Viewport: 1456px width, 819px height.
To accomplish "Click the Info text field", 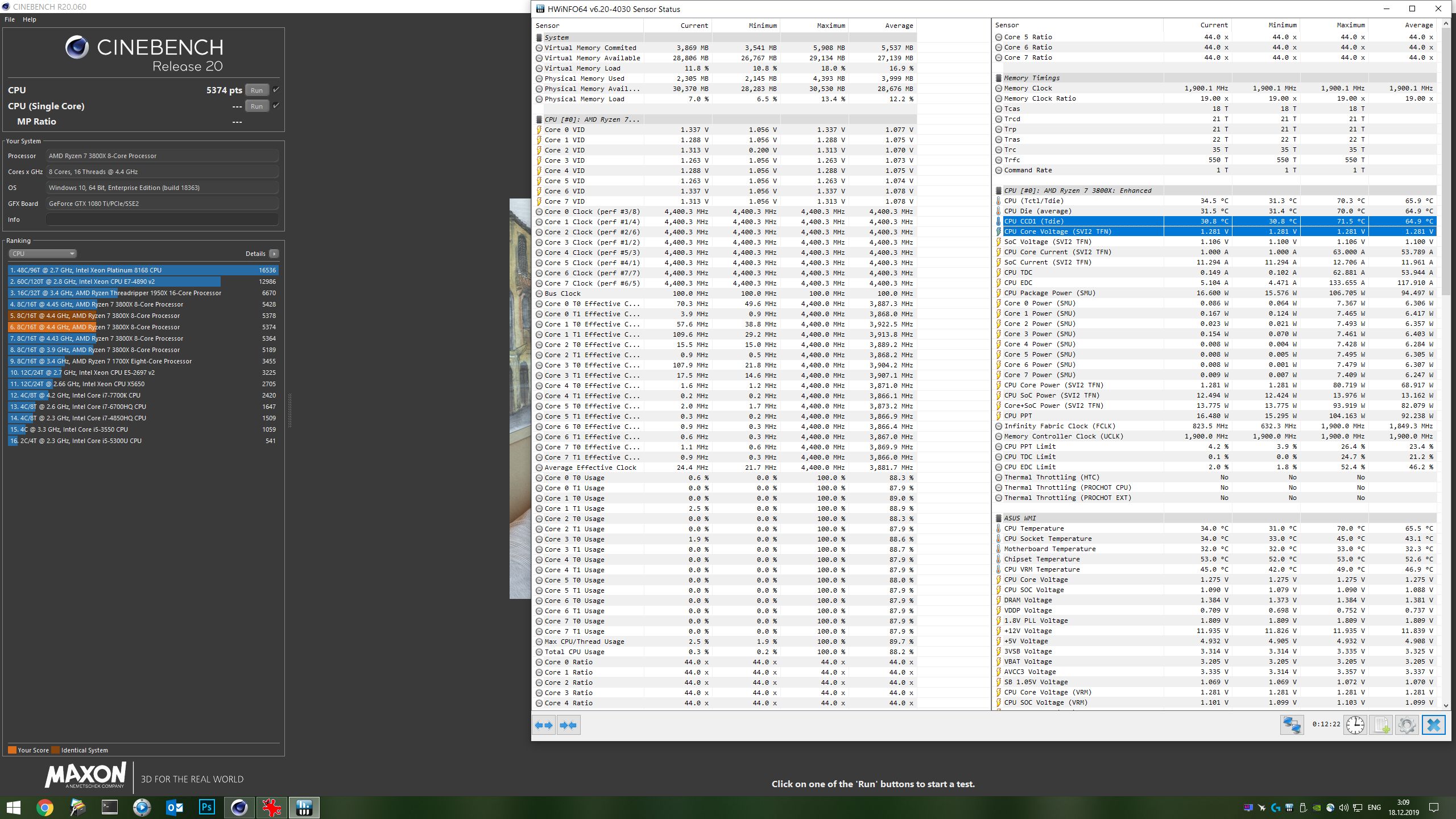I will point(162,220).
